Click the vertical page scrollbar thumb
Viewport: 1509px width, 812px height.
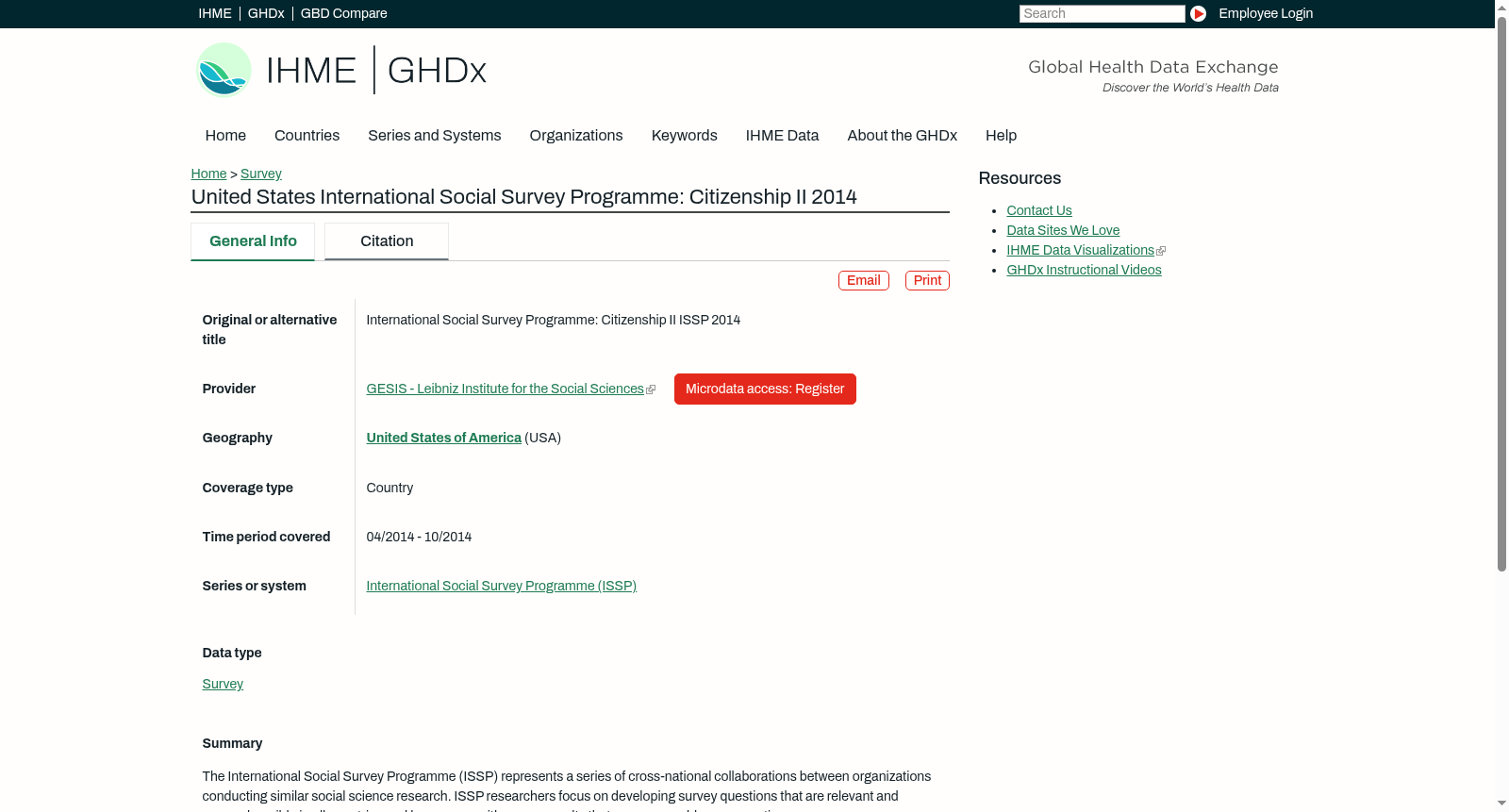tap(1501, 294)
